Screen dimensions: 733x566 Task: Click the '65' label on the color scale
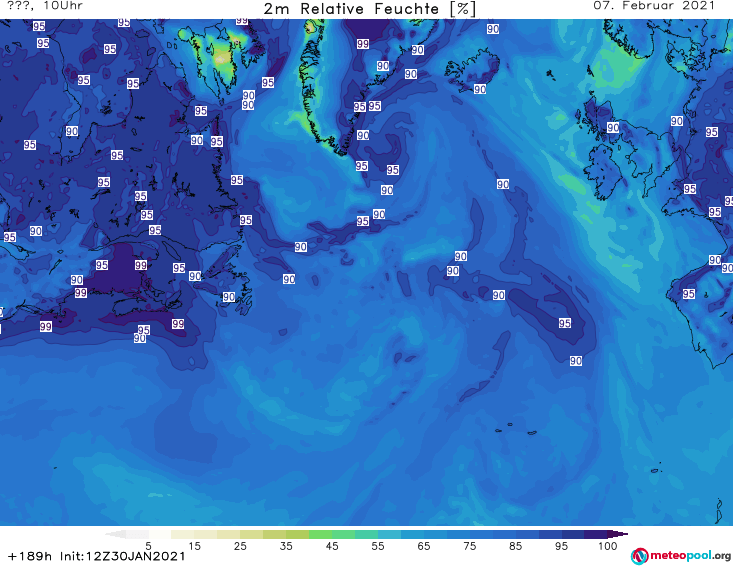[424, 546]
